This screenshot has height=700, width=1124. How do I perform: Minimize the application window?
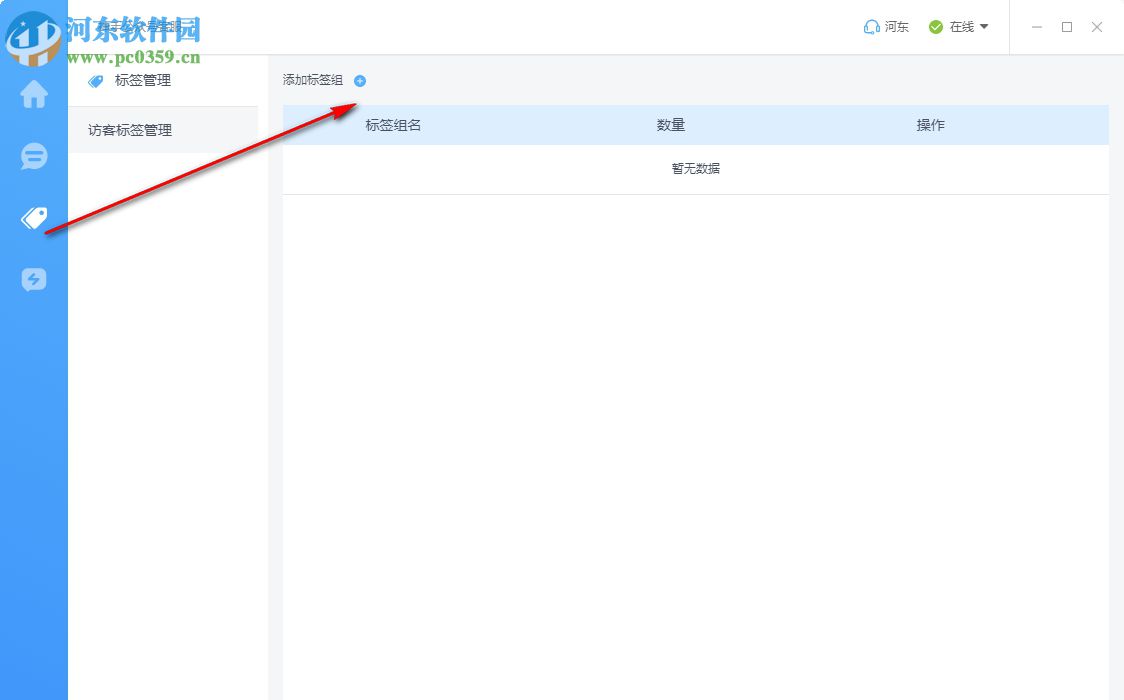1037,27
